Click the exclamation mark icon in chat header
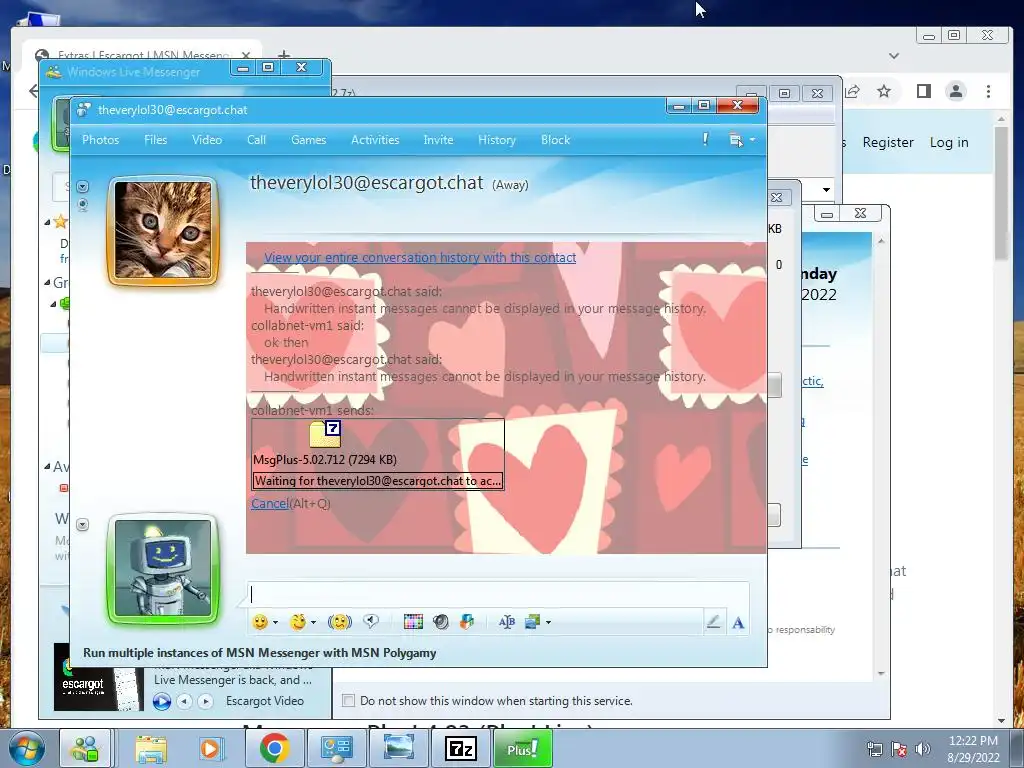The image size is (1024, 768). pyautogui.click(x=705, y=139)
